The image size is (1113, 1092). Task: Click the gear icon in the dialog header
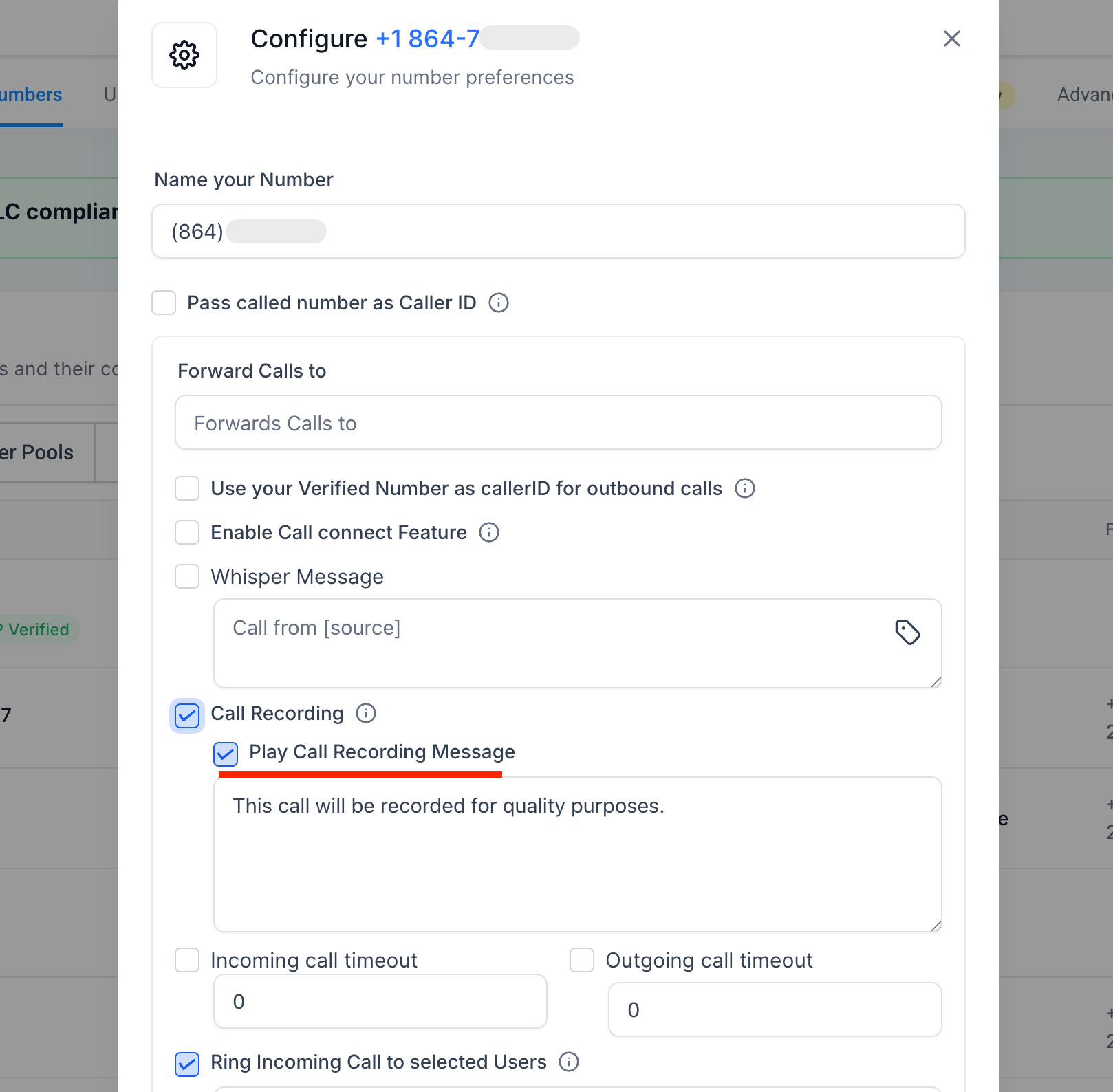tap(184, 55)
